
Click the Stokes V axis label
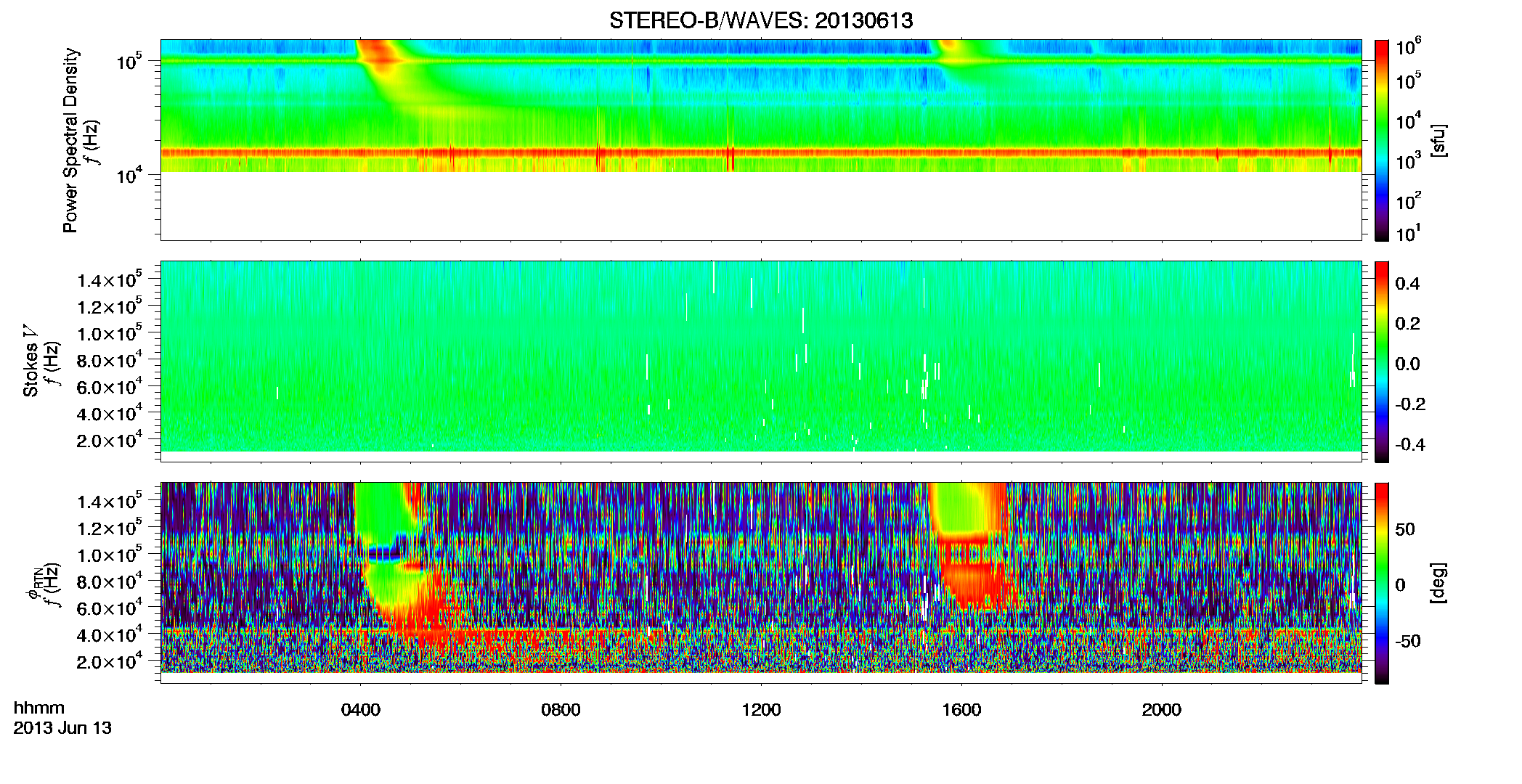30,361
